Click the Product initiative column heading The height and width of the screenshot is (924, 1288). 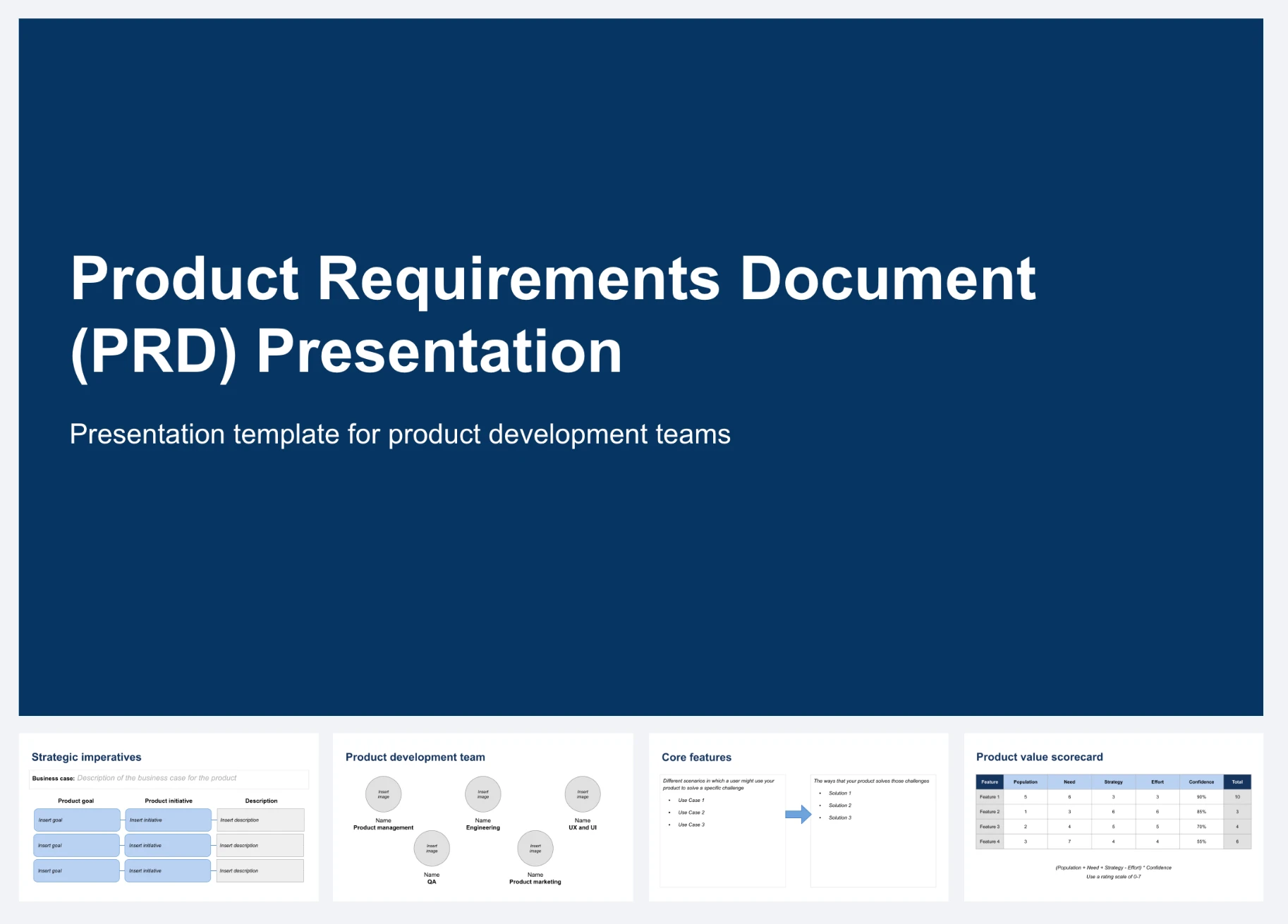(x=169, y=801)
